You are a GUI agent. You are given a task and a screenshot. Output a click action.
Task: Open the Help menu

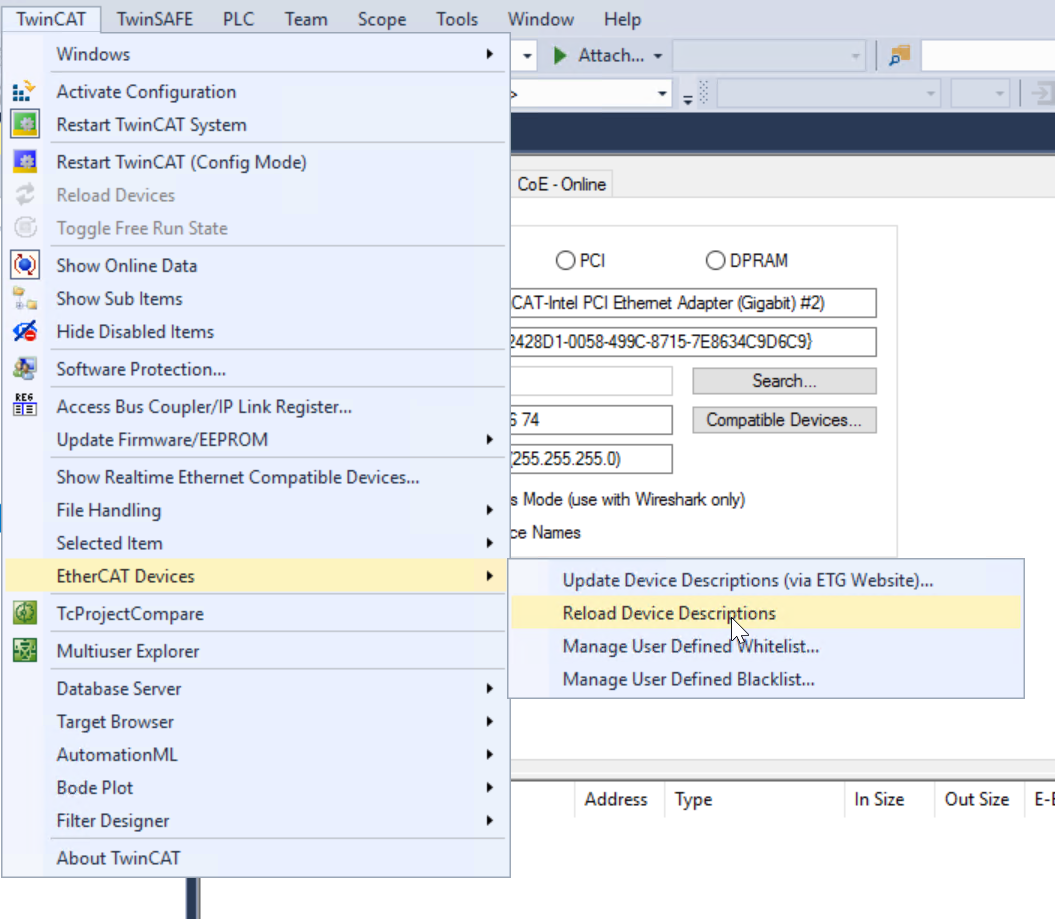pos(622,19)
